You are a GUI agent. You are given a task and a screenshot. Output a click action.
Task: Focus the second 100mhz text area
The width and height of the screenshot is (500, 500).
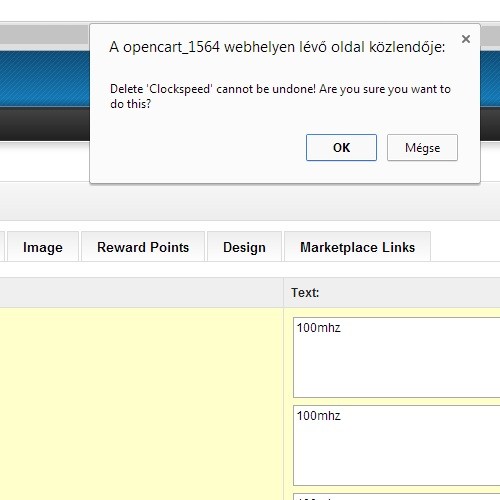pos(397,445)
